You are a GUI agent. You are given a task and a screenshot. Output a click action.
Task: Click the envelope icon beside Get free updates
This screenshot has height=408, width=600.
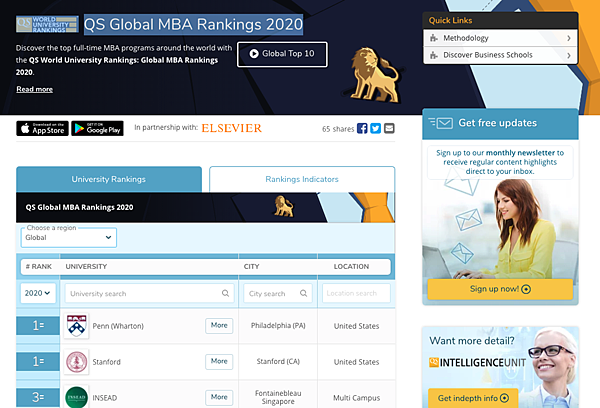coord(441,123)
